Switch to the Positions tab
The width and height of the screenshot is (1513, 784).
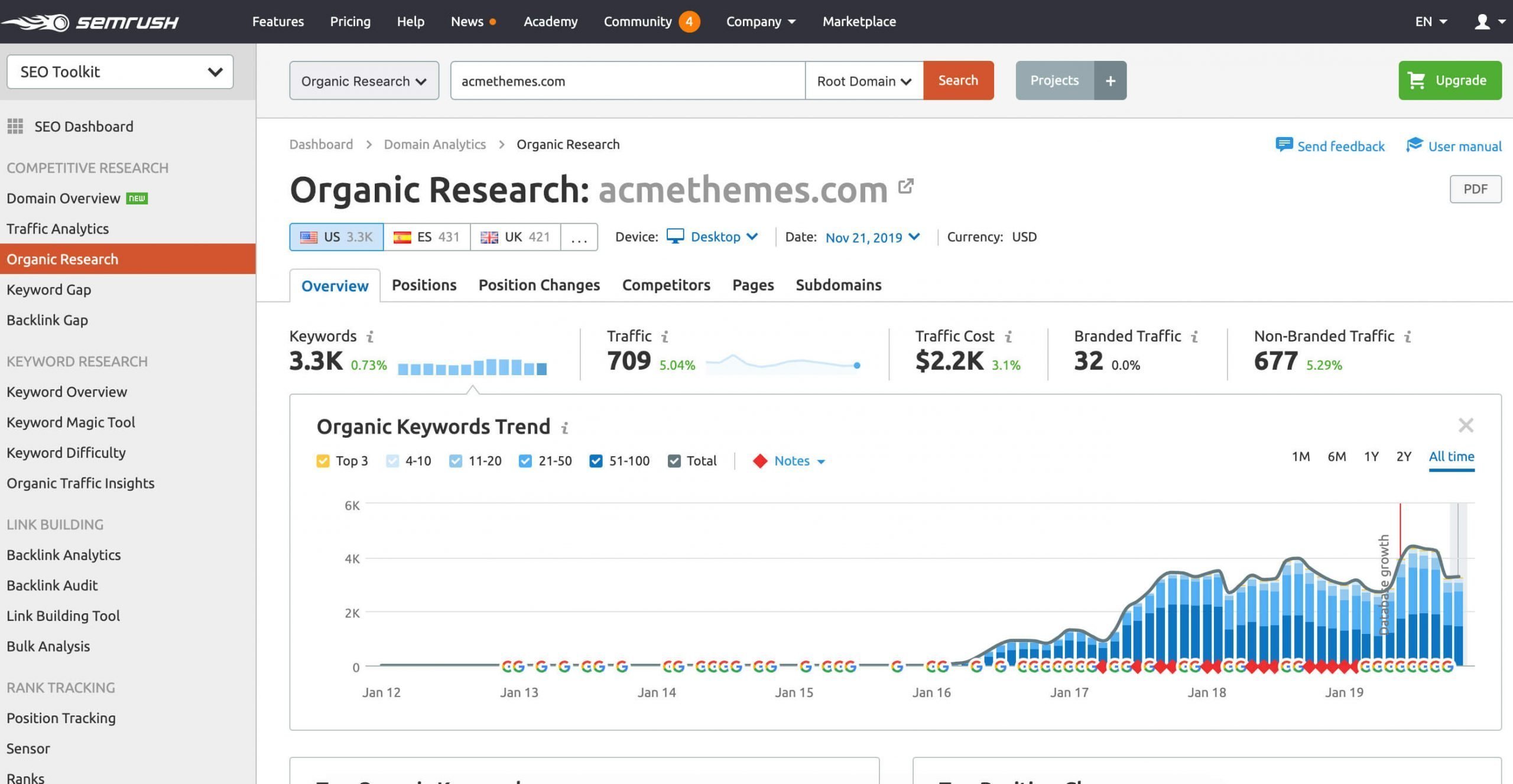pyautogui.click(x=424, y=285)
